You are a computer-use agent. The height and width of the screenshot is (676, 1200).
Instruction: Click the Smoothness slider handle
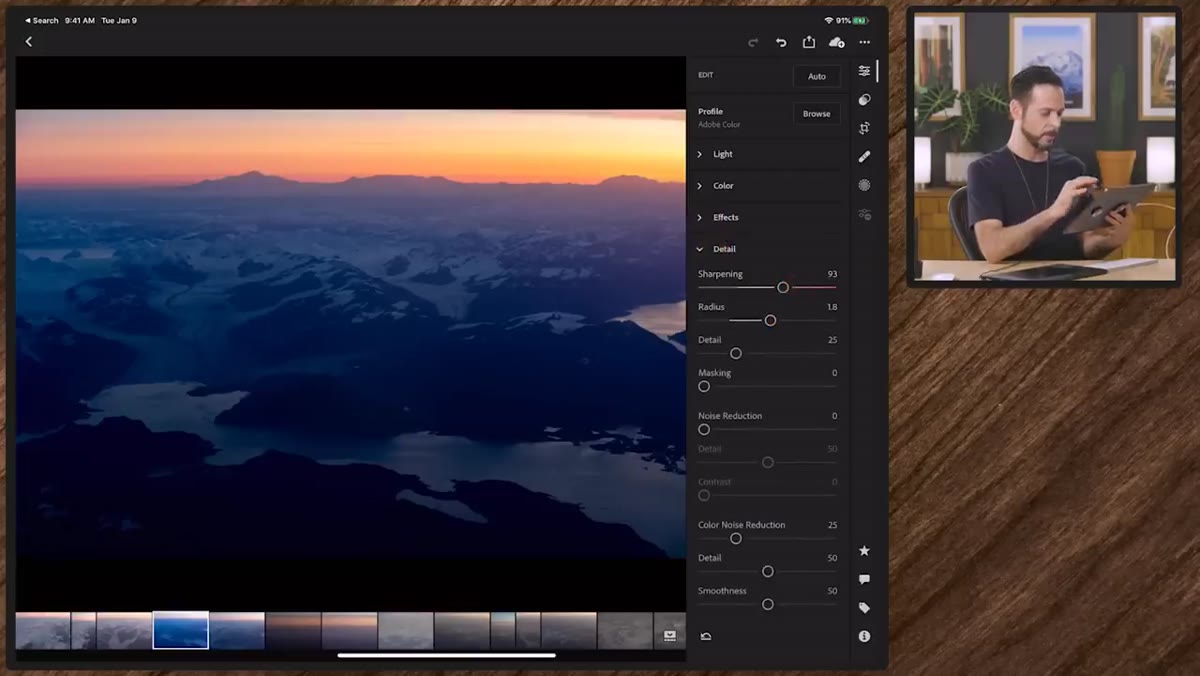pyautogui.click(x=768, y=605)
